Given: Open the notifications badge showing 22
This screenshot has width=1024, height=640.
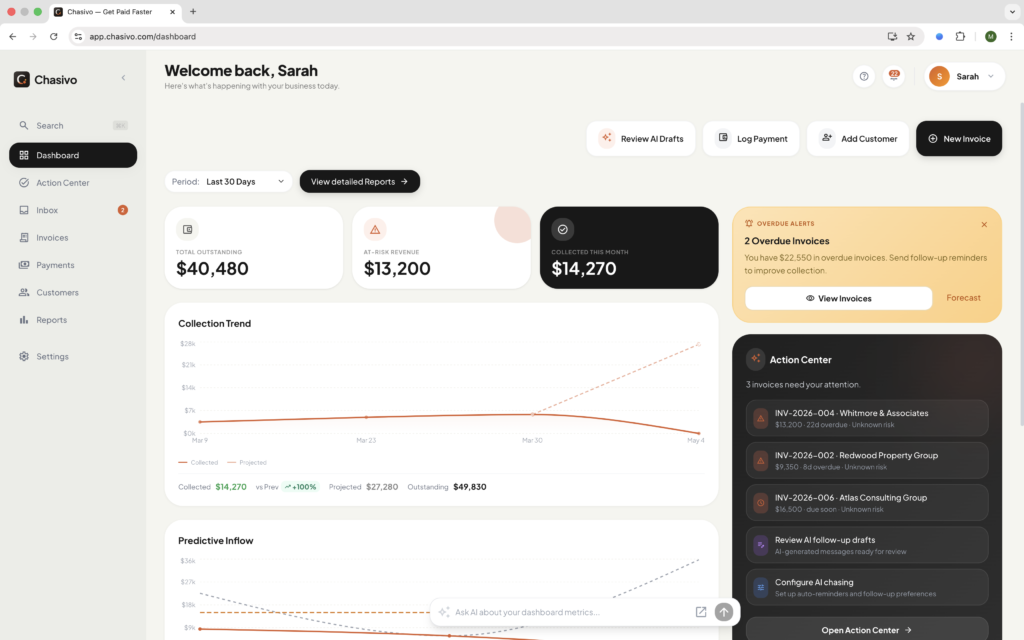Looking at the screenshot, I should 893,76.
